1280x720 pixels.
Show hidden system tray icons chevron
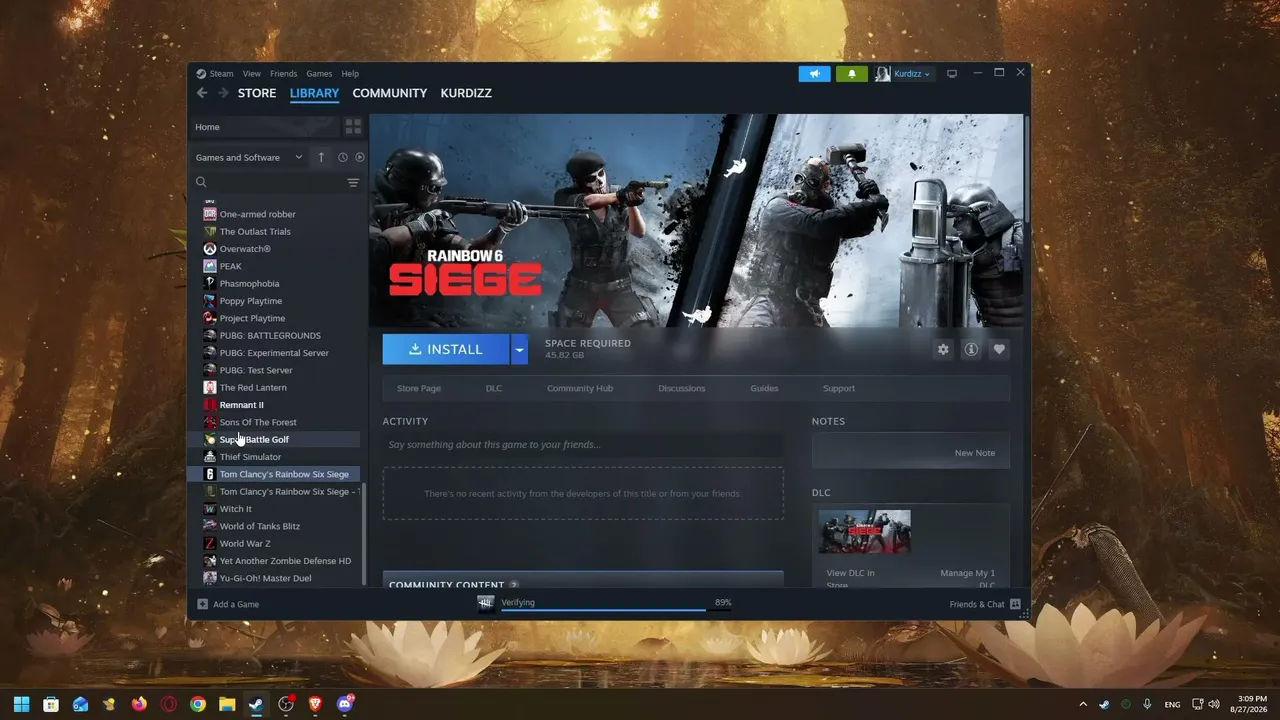(x=1083, y=704)
